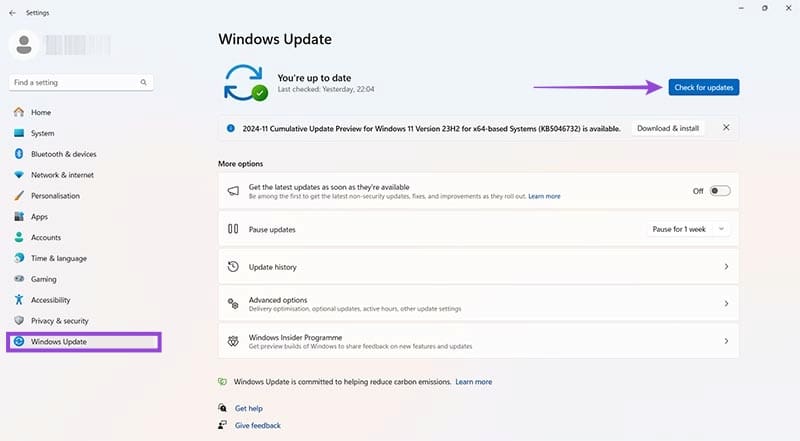Screen dimensions: 800x441
Task: Click the Gaming controller icon
Action: coord(19,279)
